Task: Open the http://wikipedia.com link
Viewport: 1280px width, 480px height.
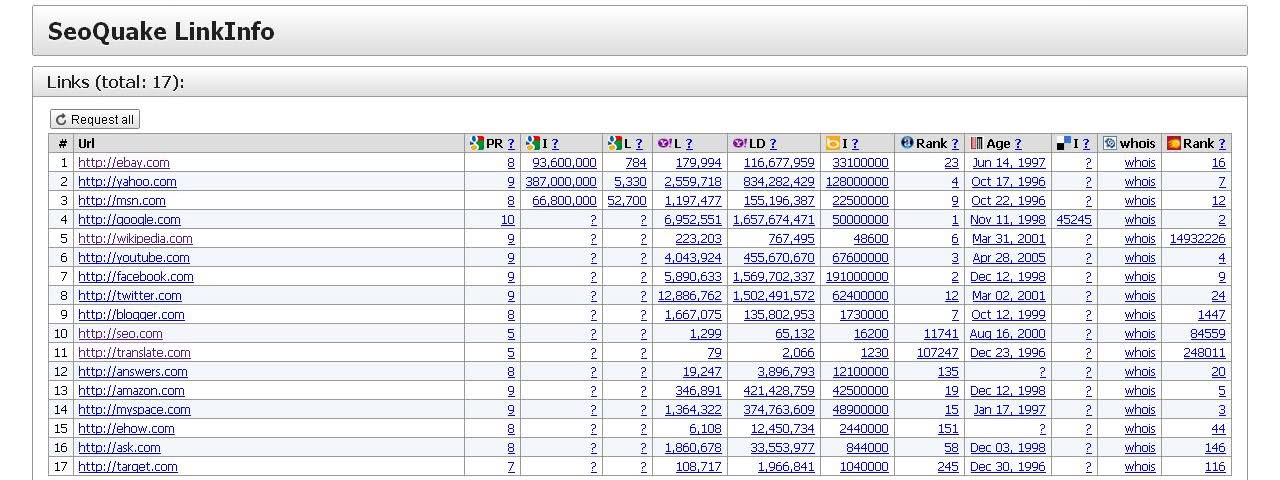Action: 135,239
